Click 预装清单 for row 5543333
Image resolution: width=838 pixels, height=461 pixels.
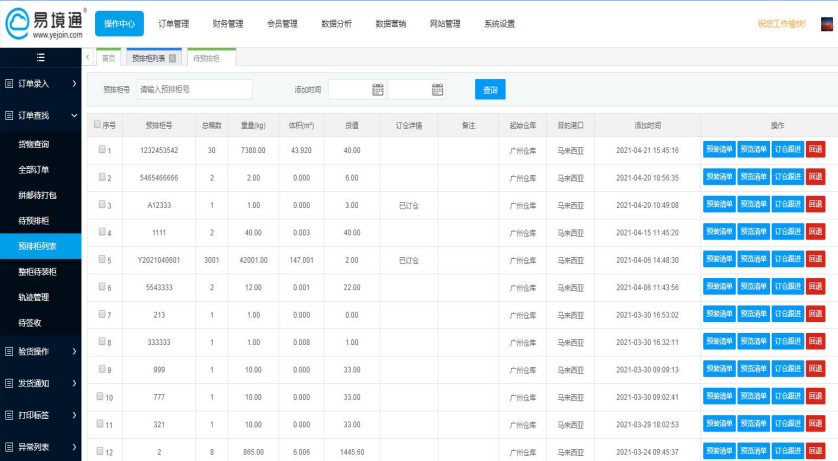click(x=719, y=286)
